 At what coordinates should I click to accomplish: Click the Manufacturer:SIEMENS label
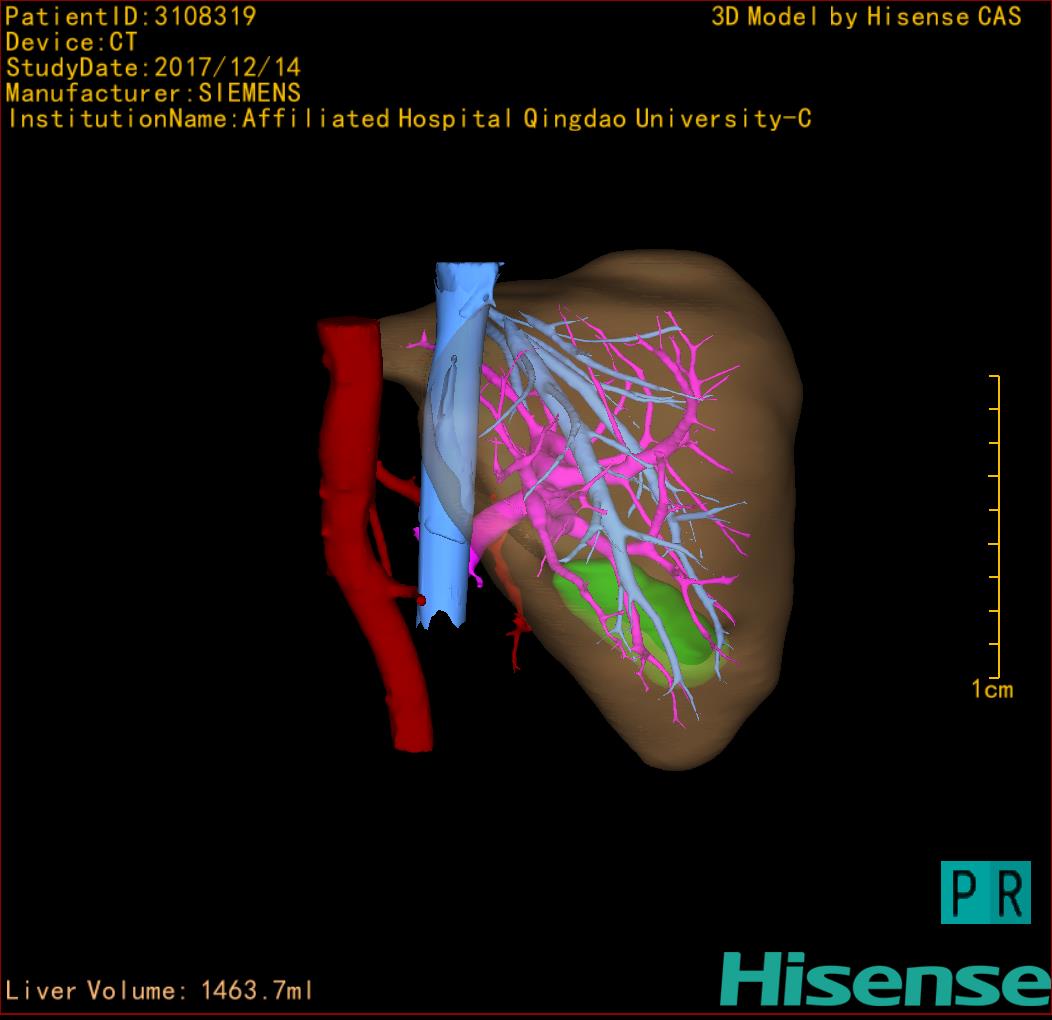tap(153, 93)
